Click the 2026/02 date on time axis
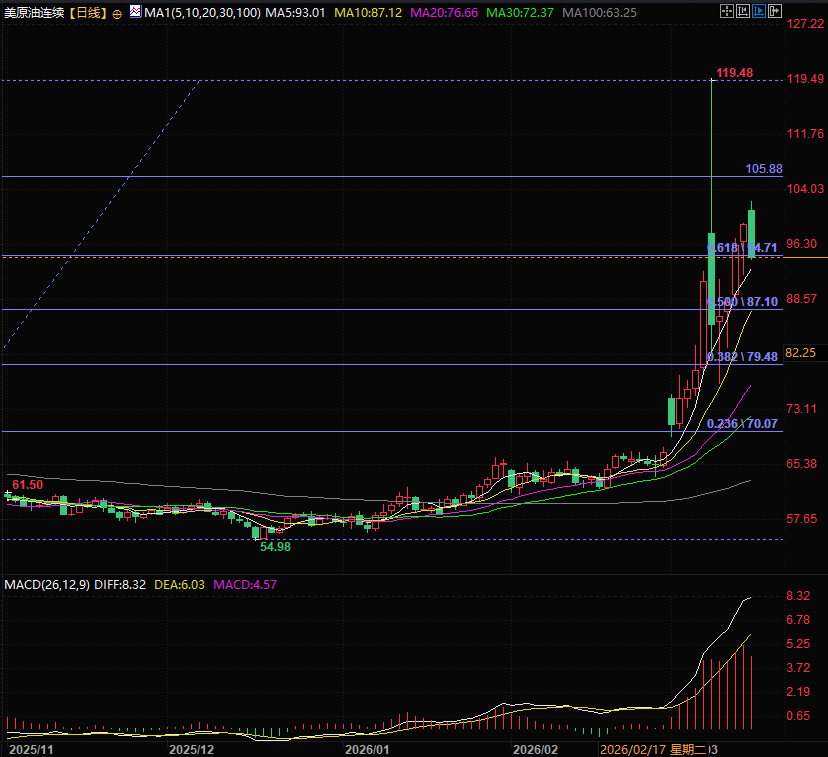 [x=535, y=750]
